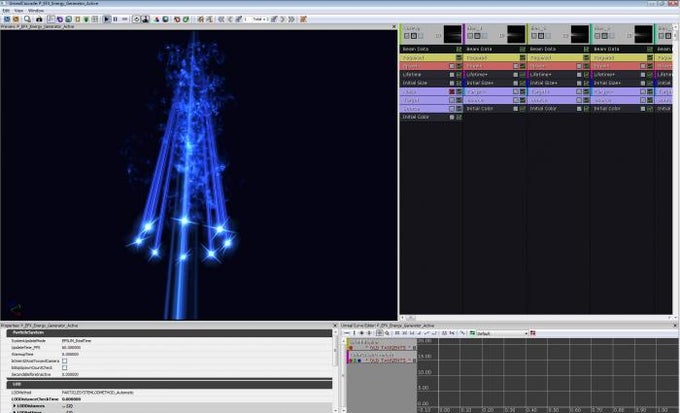The height and width of the screenshot is (413, 680).
Task: Click the first icon in the Curve Editor toolbar
Action: 347,333
